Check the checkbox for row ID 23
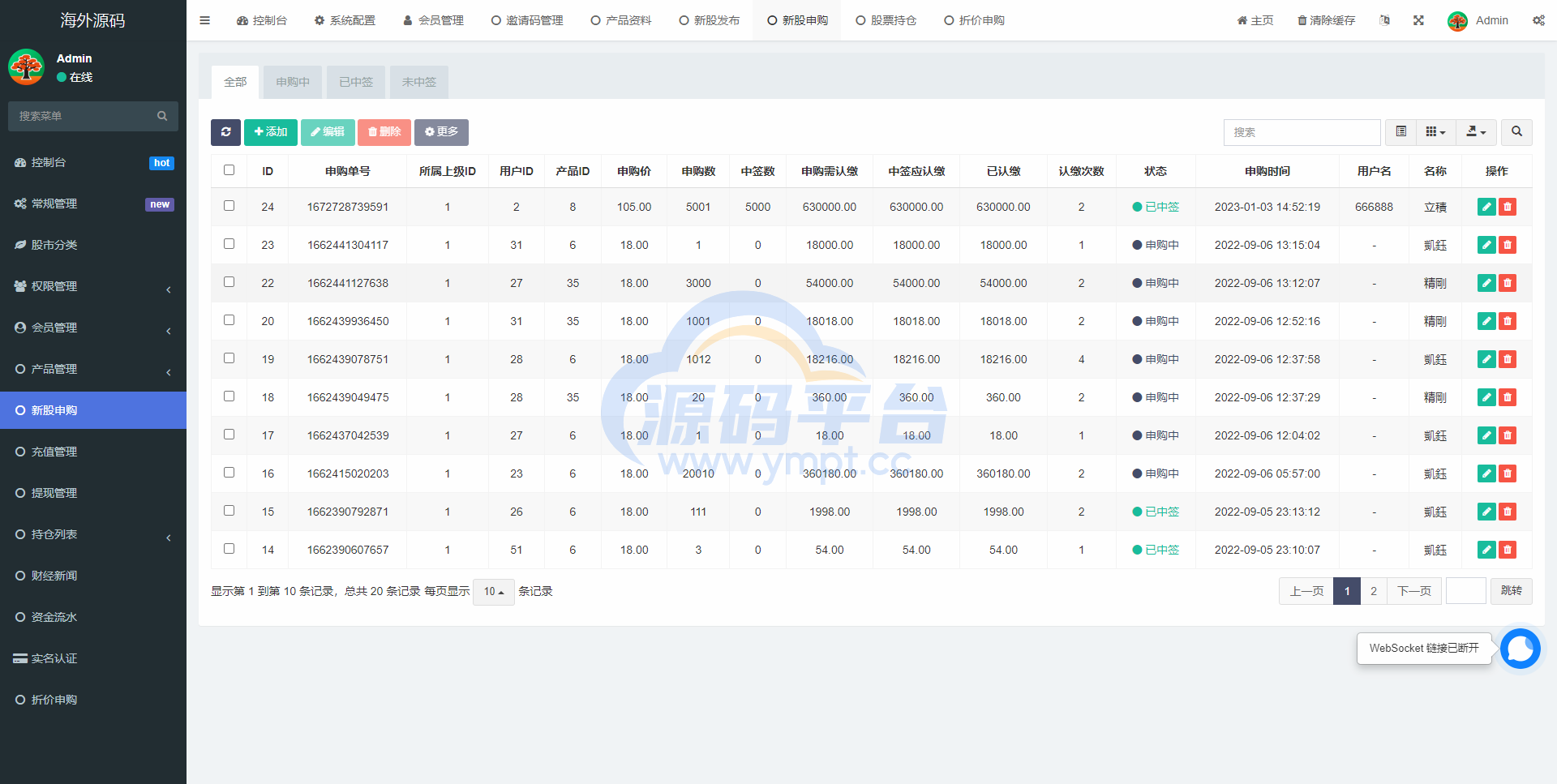Viewport: 1557px width, 784px height. [x=229, y=244]
